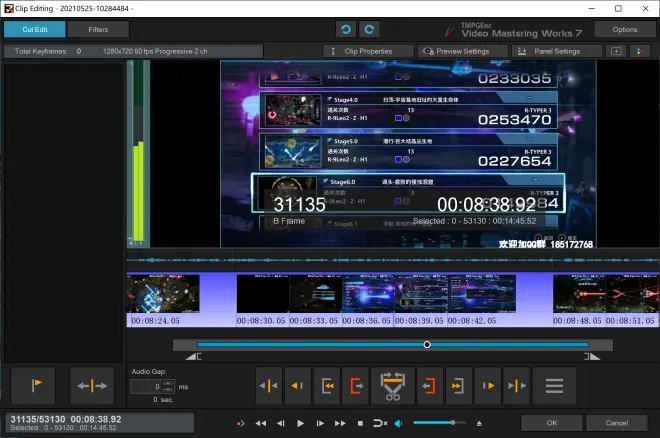Rewind playback

261,423
